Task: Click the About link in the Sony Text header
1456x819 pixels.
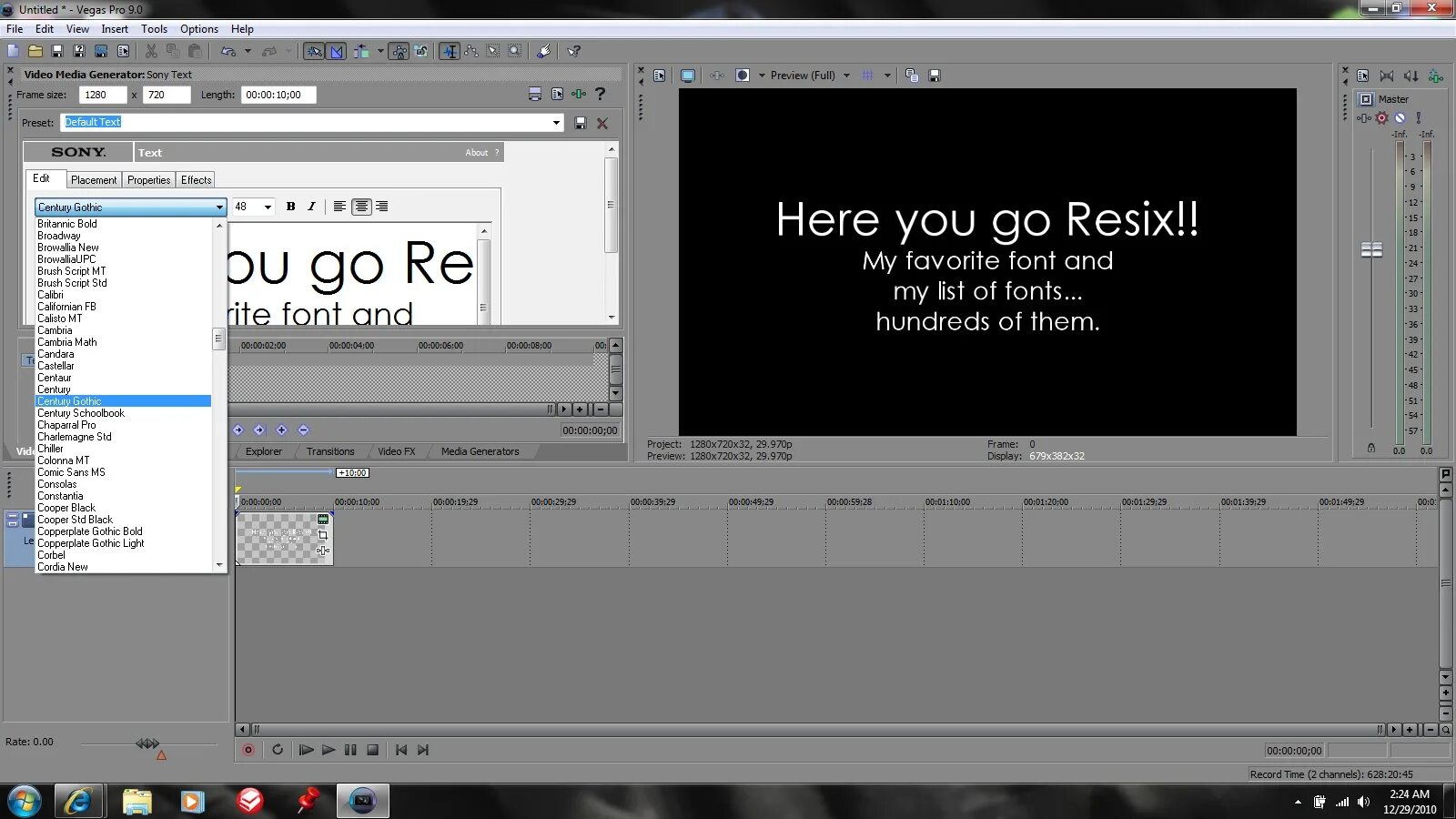Action: [x=477, y=153]
